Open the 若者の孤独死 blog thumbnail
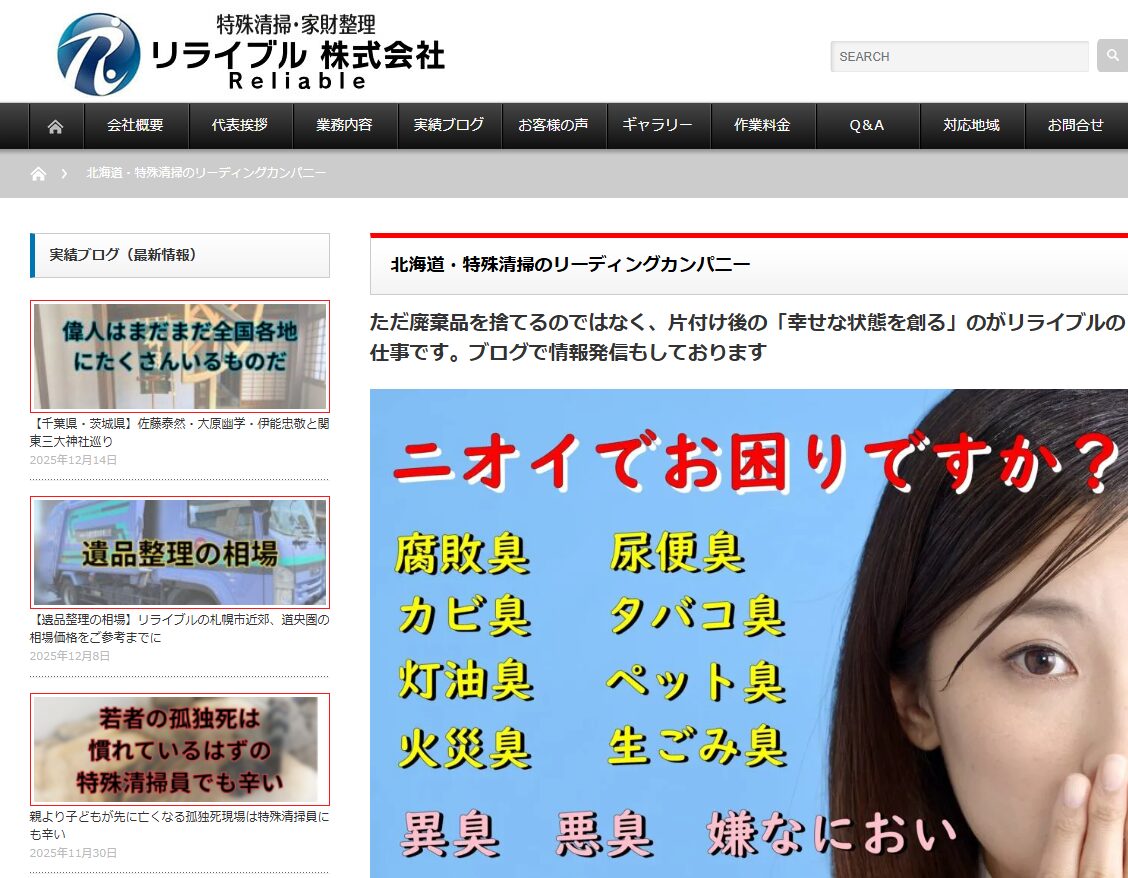Screen dimensions: 1128x878 [x=180, y=749]
